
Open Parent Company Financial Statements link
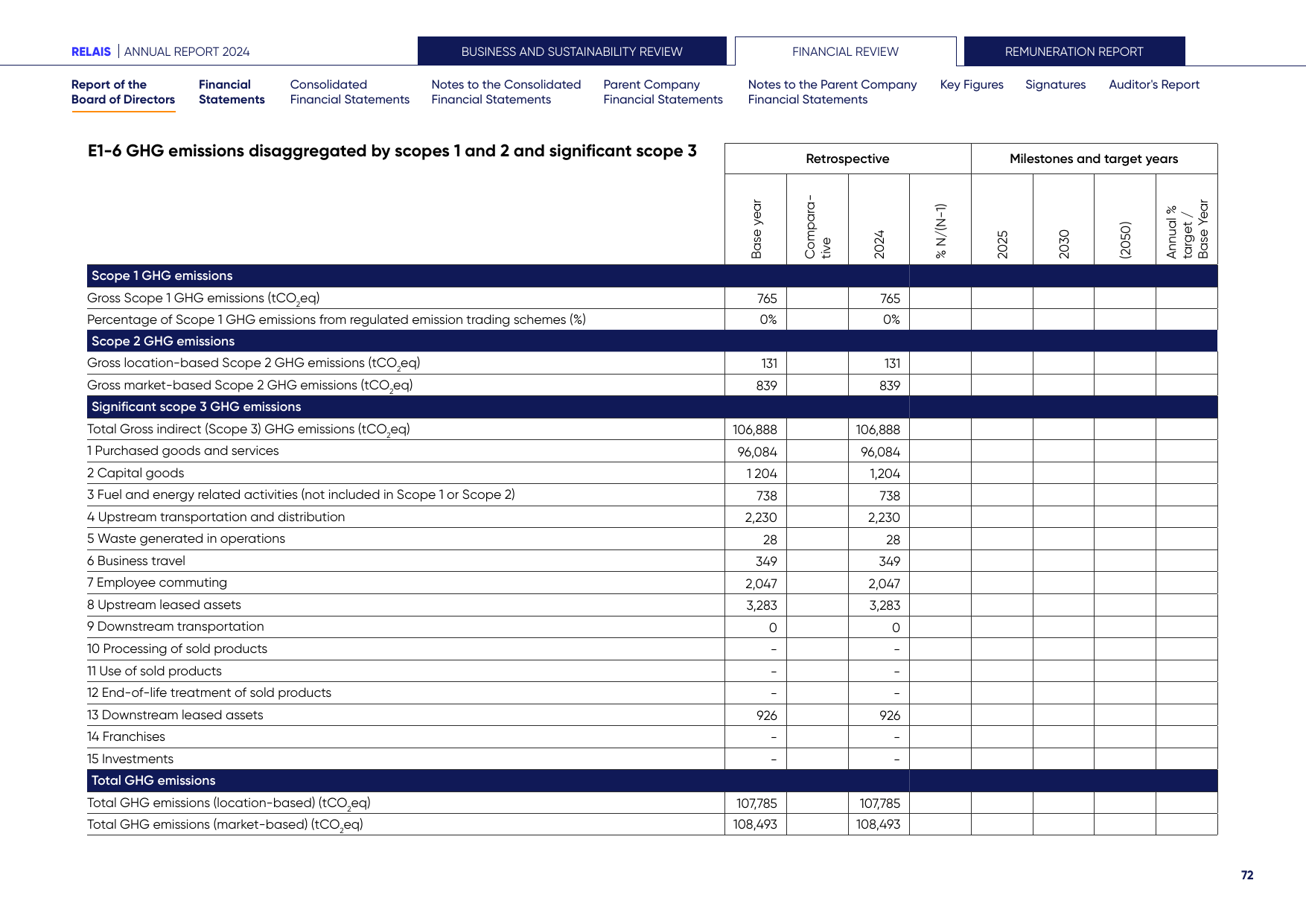(x=663, y=92)
